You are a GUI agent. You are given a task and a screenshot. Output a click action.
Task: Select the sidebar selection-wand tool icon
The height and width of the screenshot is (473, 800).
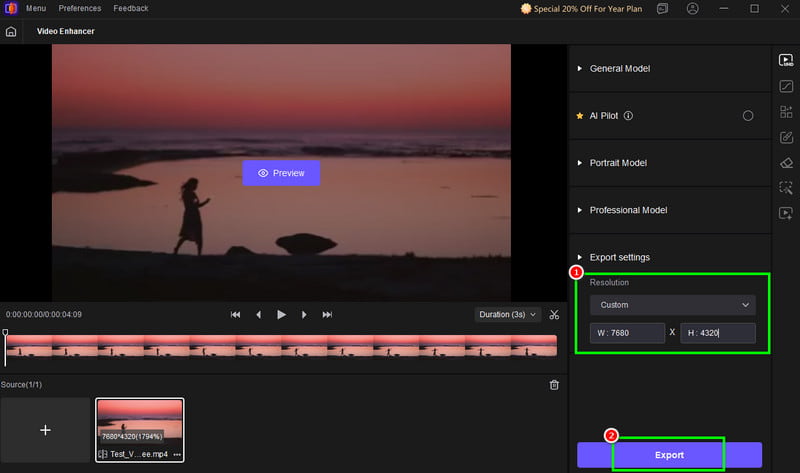coord(786,188)
